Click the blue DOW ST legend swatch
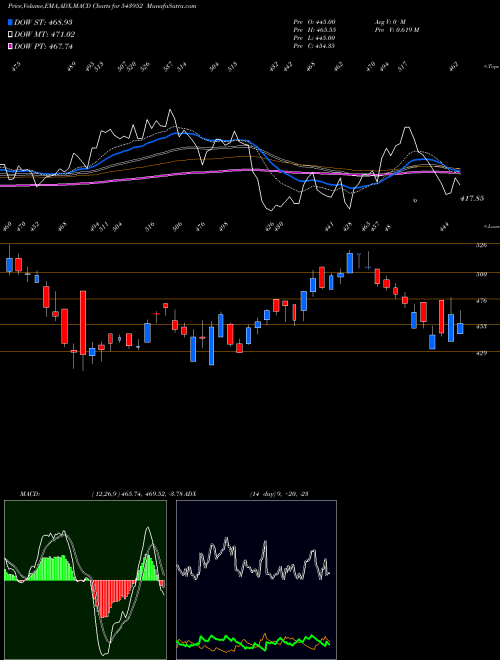The width and height of the screenshot is (500, 660). (x=10, y=22)
